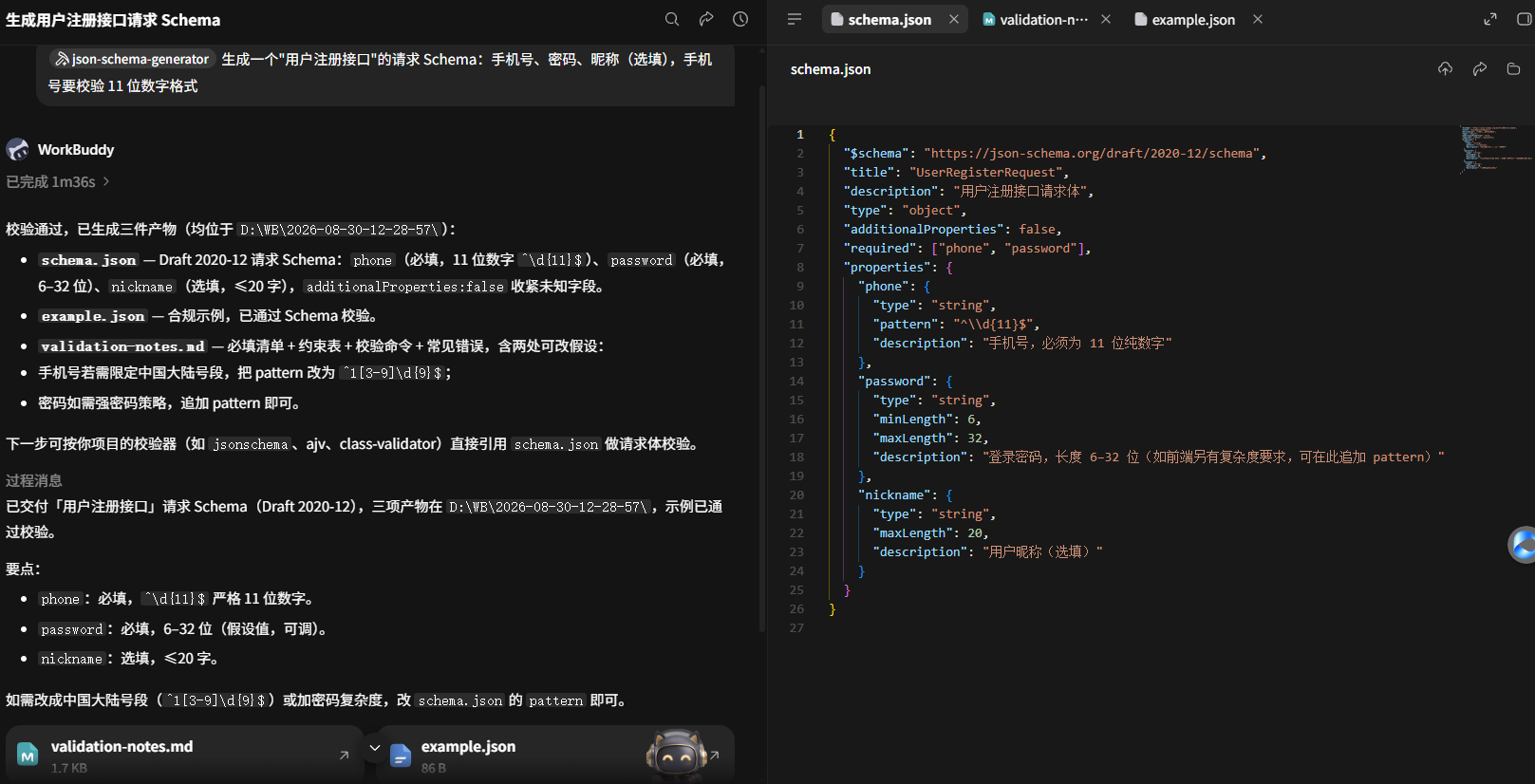Image resolution: width=1535 pixels, height=784 pixels.
Task: Click the chat panel scrollbar
Action: click(761, 361)
